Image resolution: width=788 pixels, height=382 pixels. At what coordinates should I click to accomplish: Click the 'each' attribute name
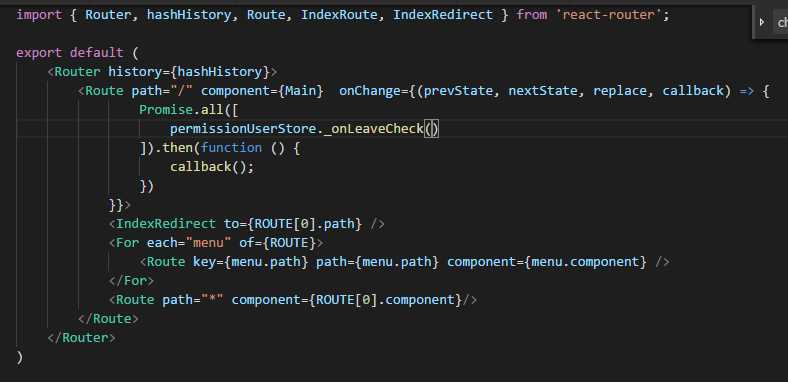[x=162, y=243]
